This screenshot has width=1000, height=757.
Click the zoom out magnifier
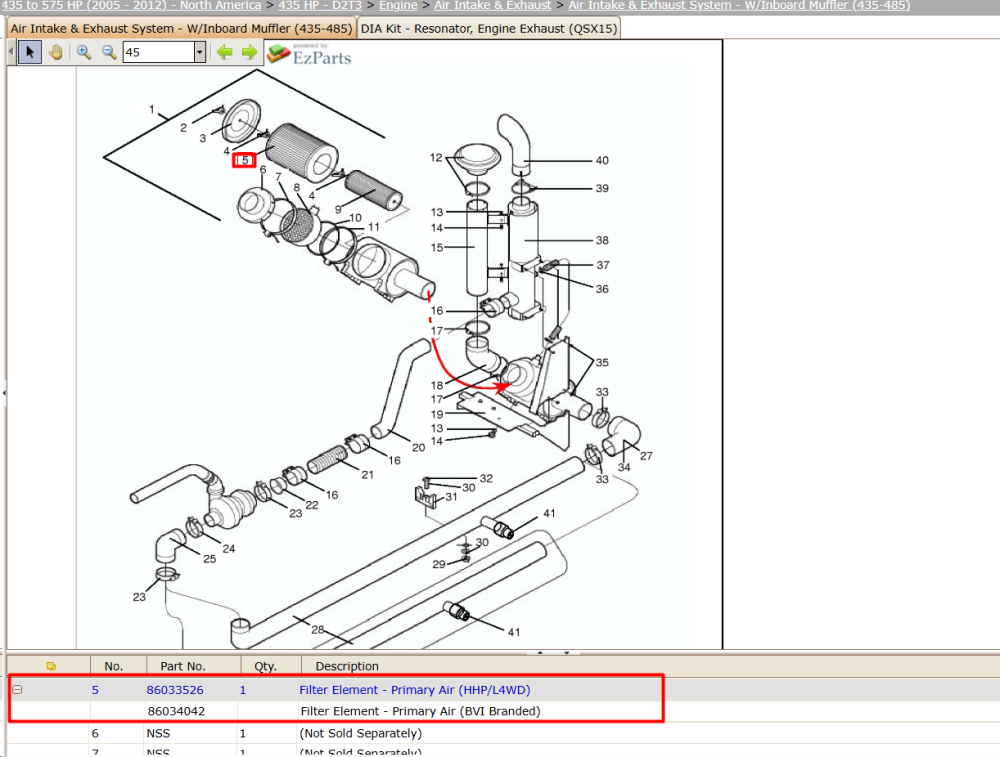pos(109,52)
